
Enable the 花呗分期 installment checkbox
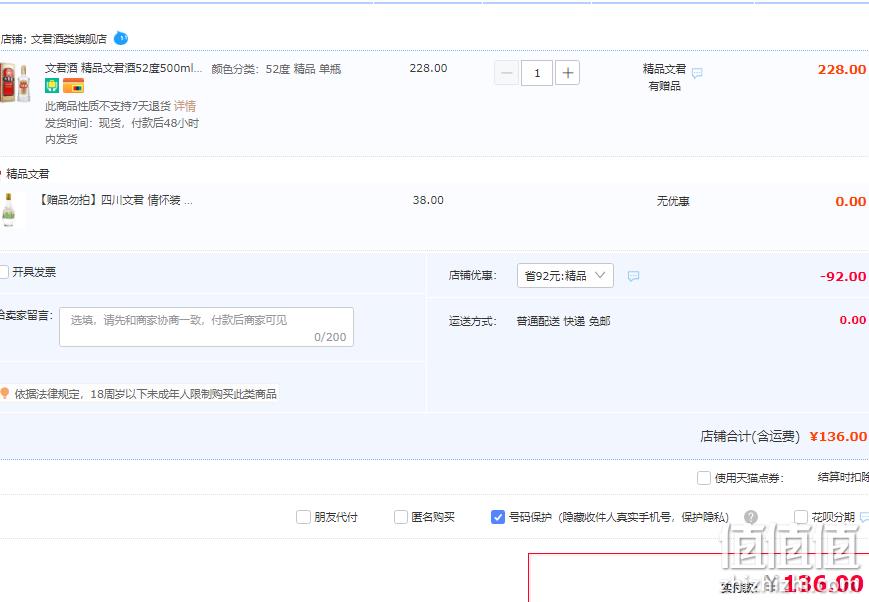pyautogui.click(x=801, y=517)
